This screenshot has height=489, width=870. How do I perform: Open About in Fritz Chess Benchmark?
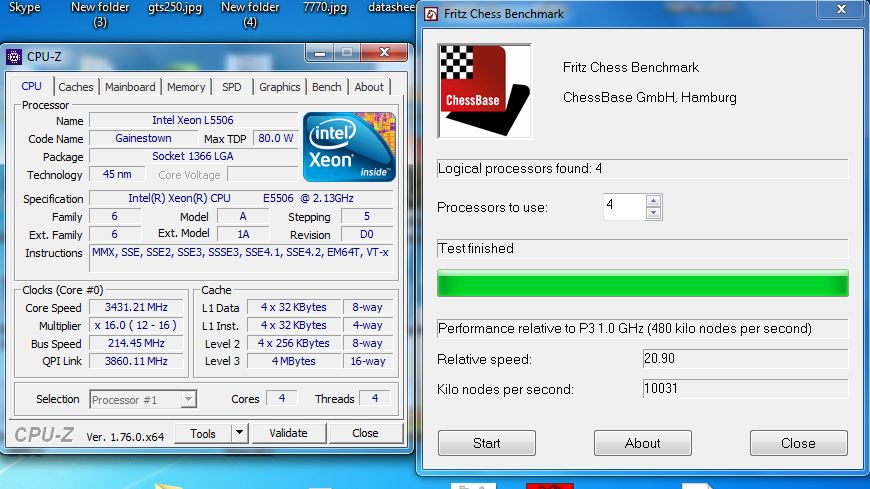click(x=642, y=443)
